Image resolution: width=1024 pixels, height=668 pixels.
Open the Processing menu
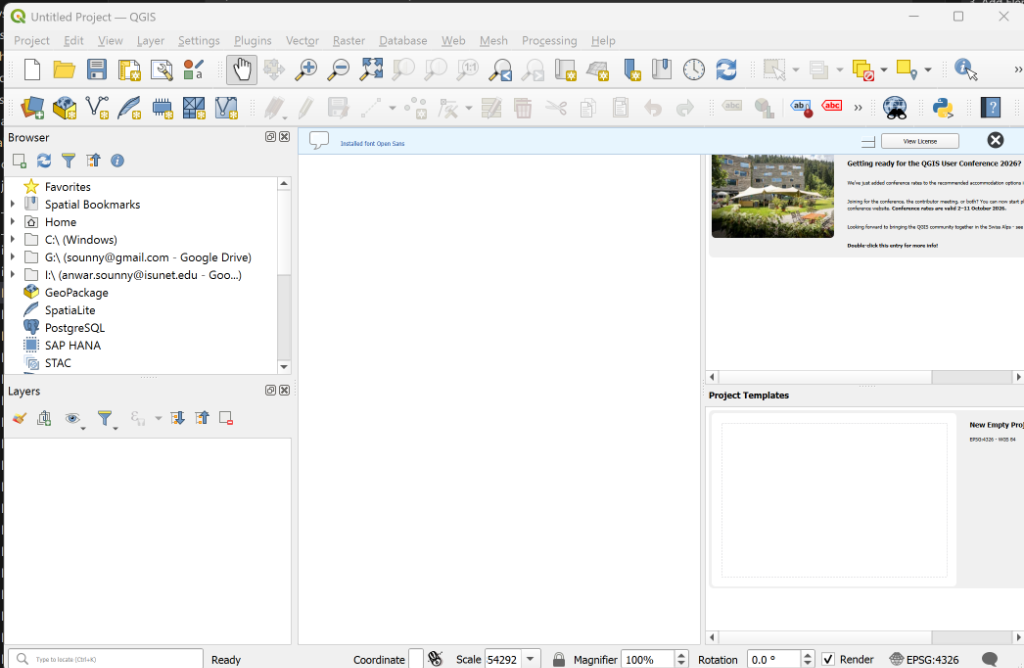549,41
